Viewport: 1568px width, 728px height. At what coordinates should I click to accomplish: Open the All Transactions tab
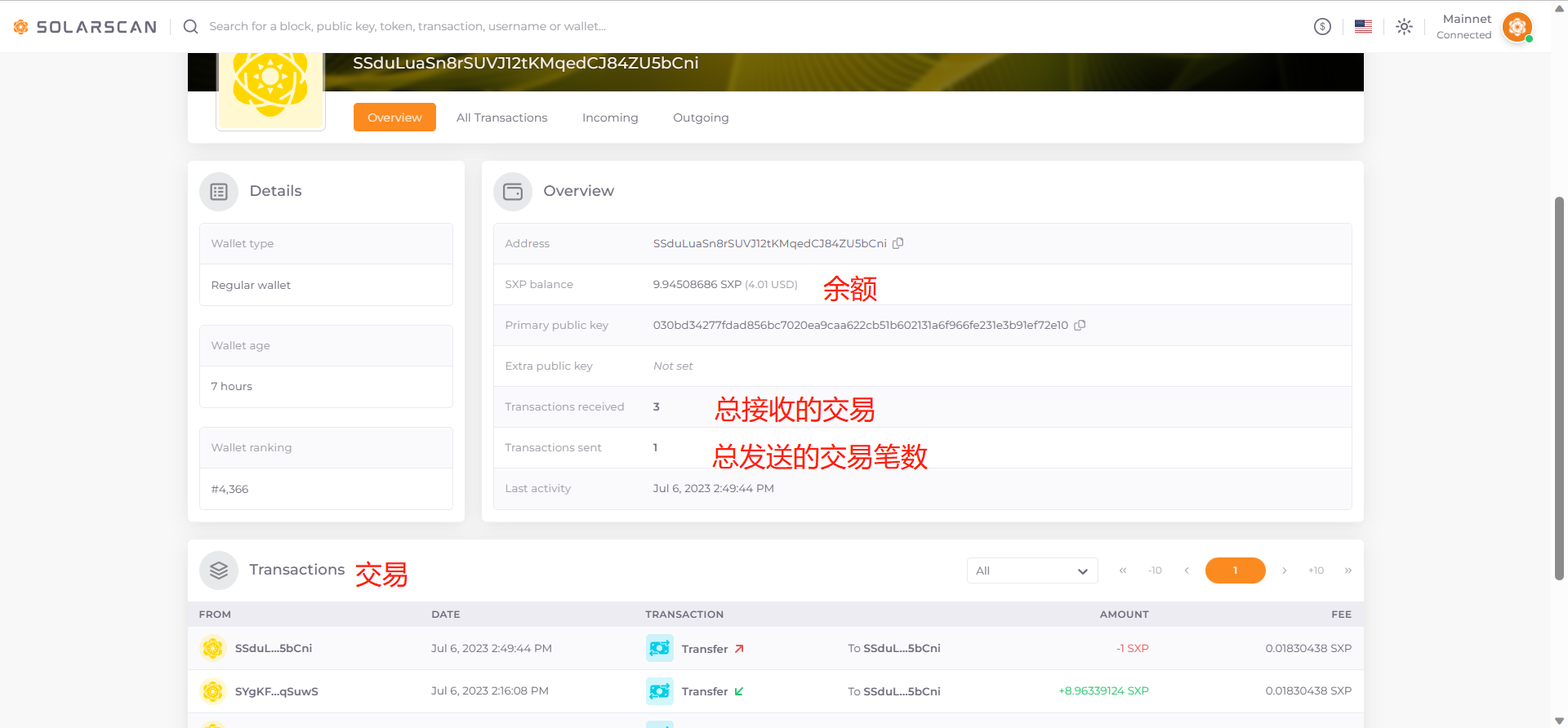pos(501,118)
